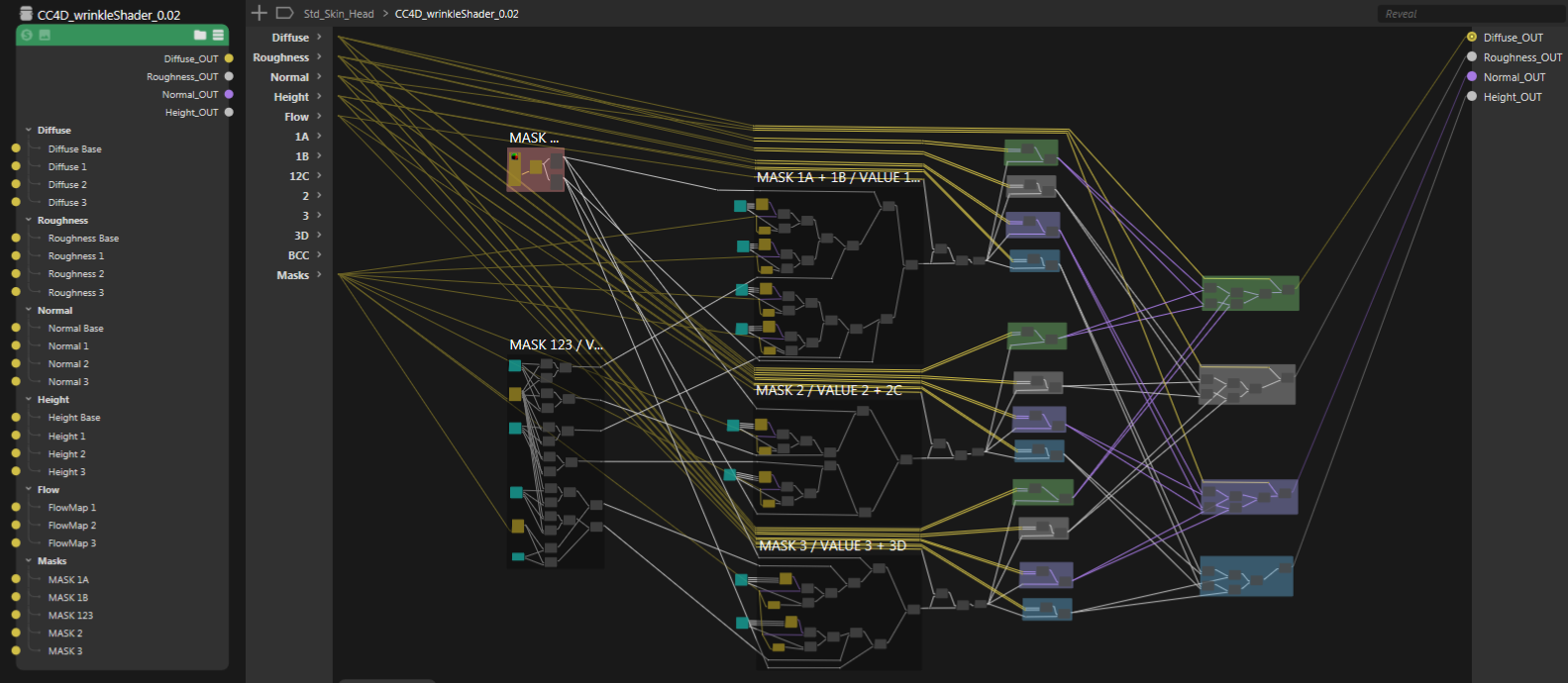This screenshot has width=1568, height=683.
Task: Click the FlowMap 3 row label
Action: (72, 542)
